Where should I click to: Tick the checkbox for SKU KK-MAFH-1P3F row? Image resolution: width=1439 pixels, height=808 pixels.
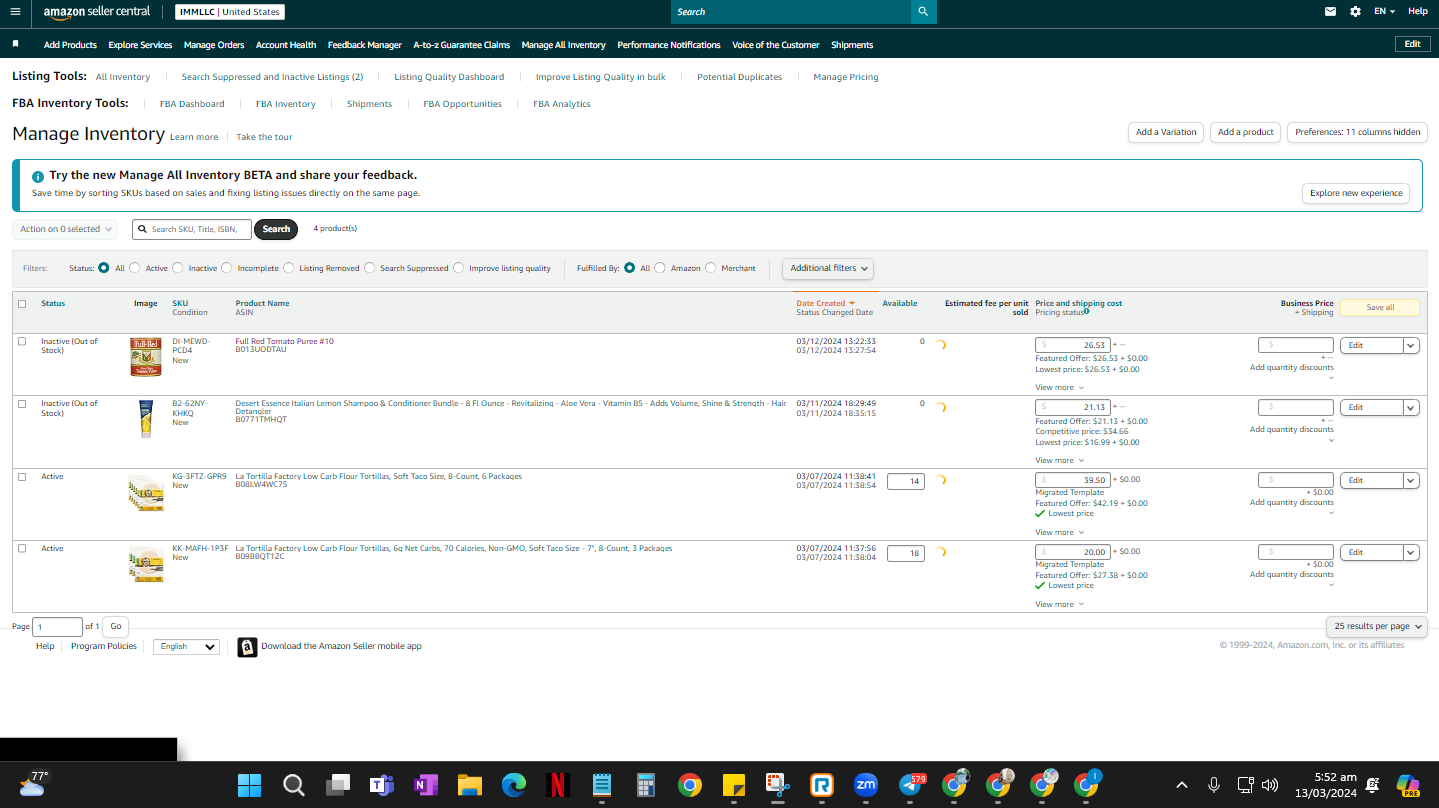22,549
